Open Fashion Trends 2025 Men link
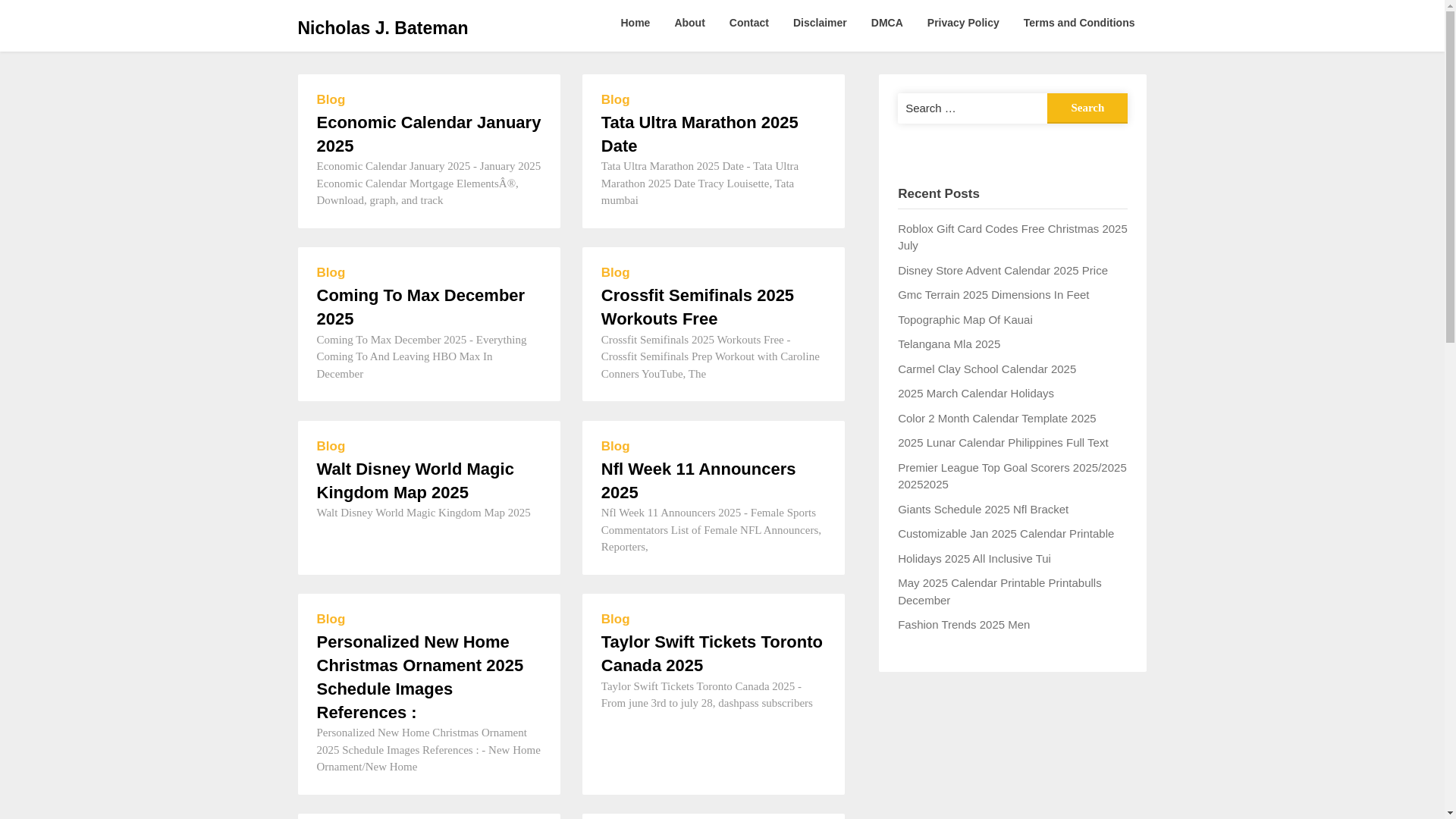This screenshot has width=1456, height=819. point(963,624)
